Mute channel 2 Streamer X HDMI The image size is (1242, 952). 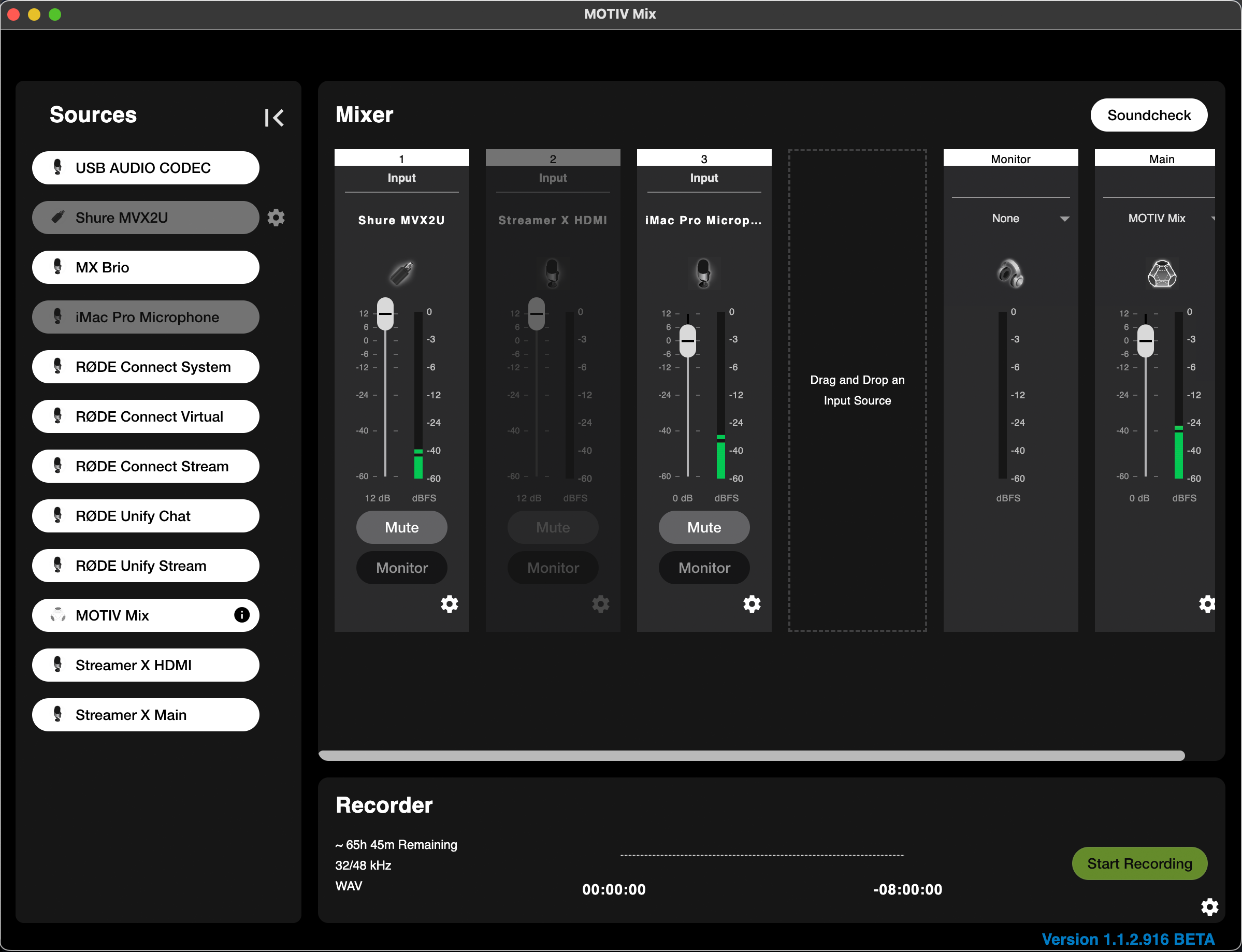(x=553, y=527)
